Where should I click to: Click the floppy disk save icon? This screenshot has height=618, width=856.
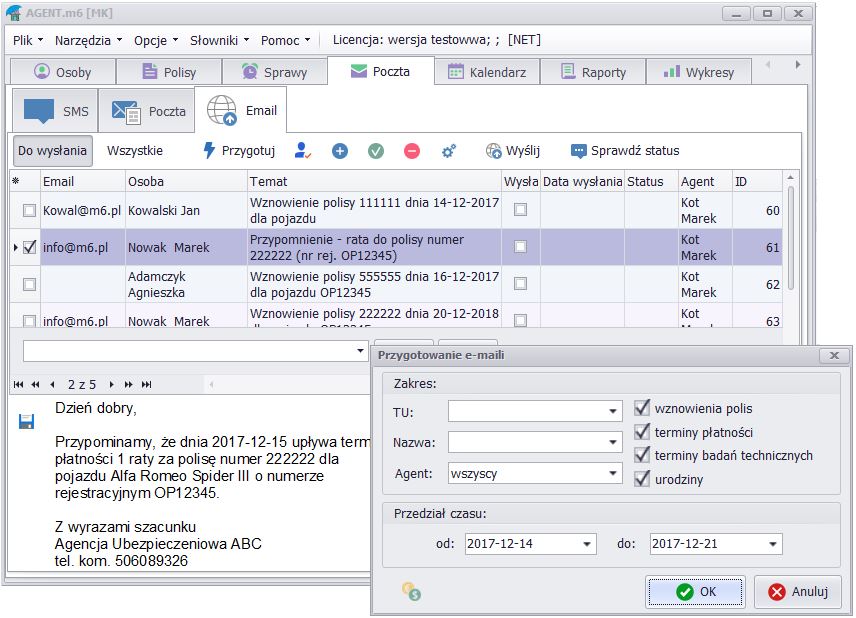[26, 421]
